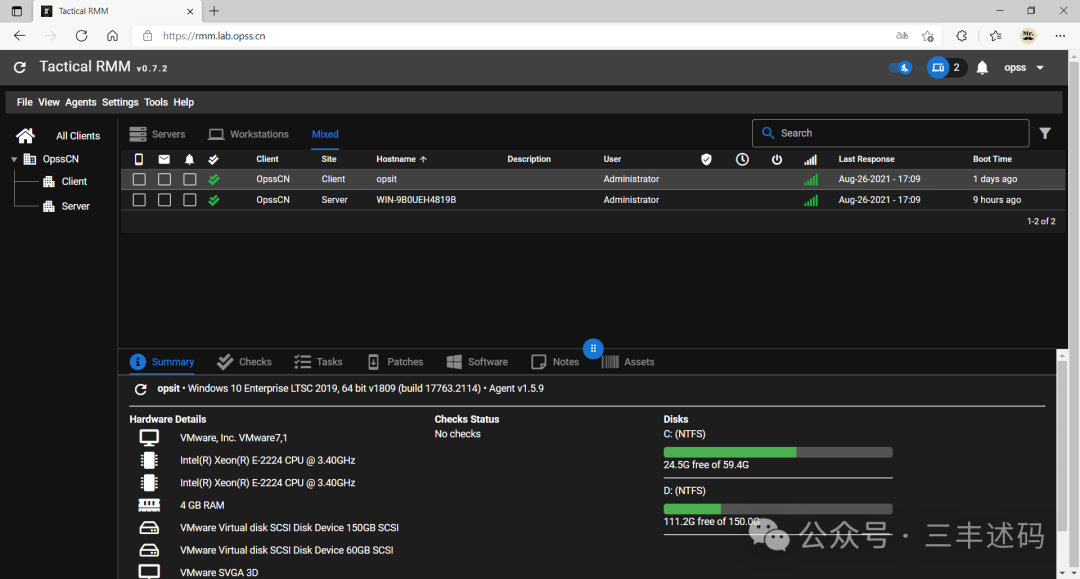Open the File menu

click(x=25, y=102)
